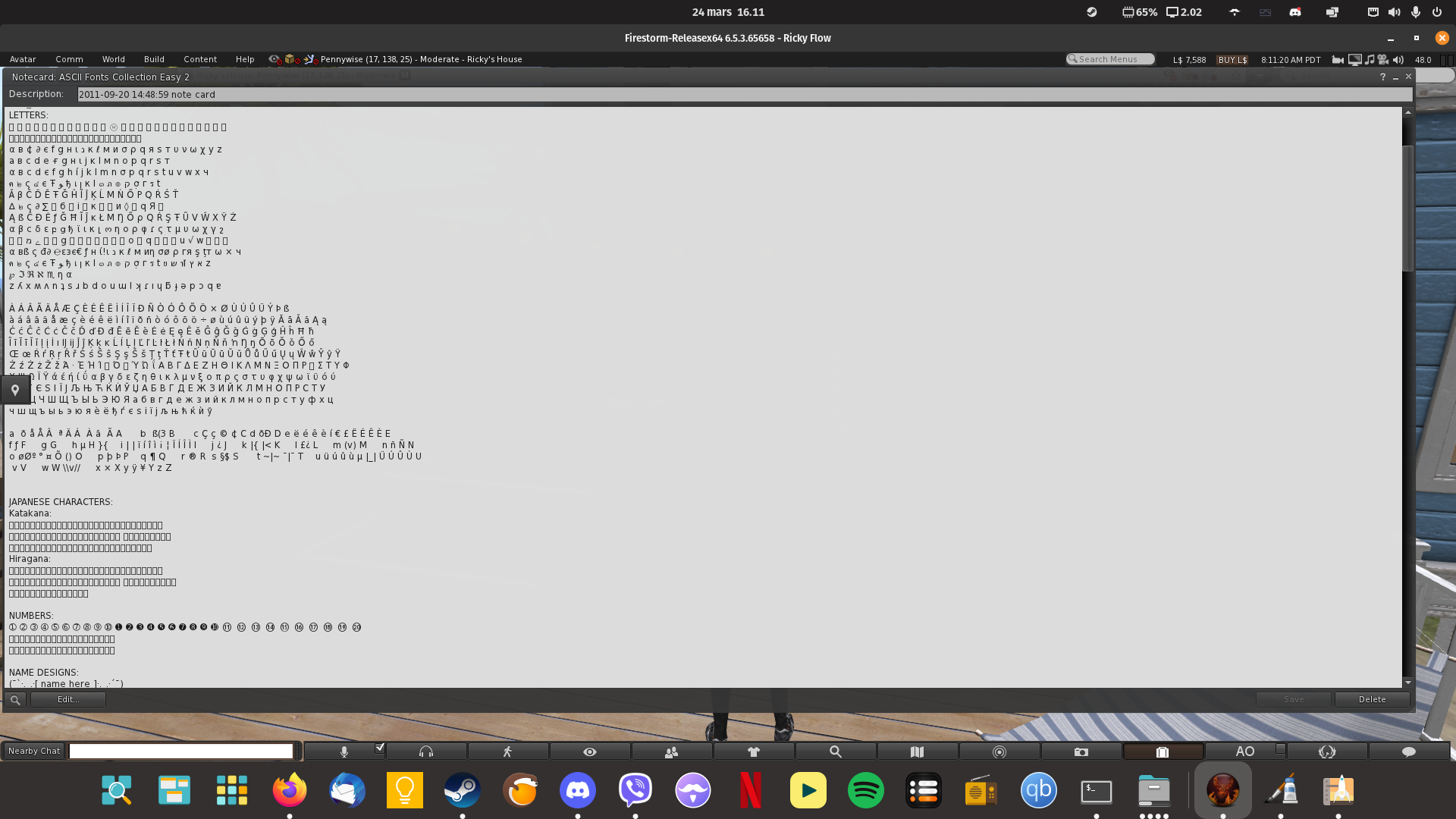Screen dimensions: 1456x819
Task: Take a snapshot with the camera tool
Action: pos(1081,751)
